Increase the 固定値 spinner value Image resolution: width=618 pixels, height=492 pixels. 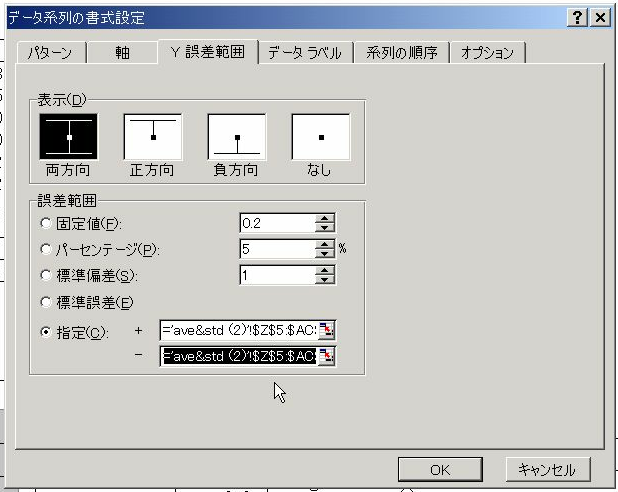[x=325, y=218]
